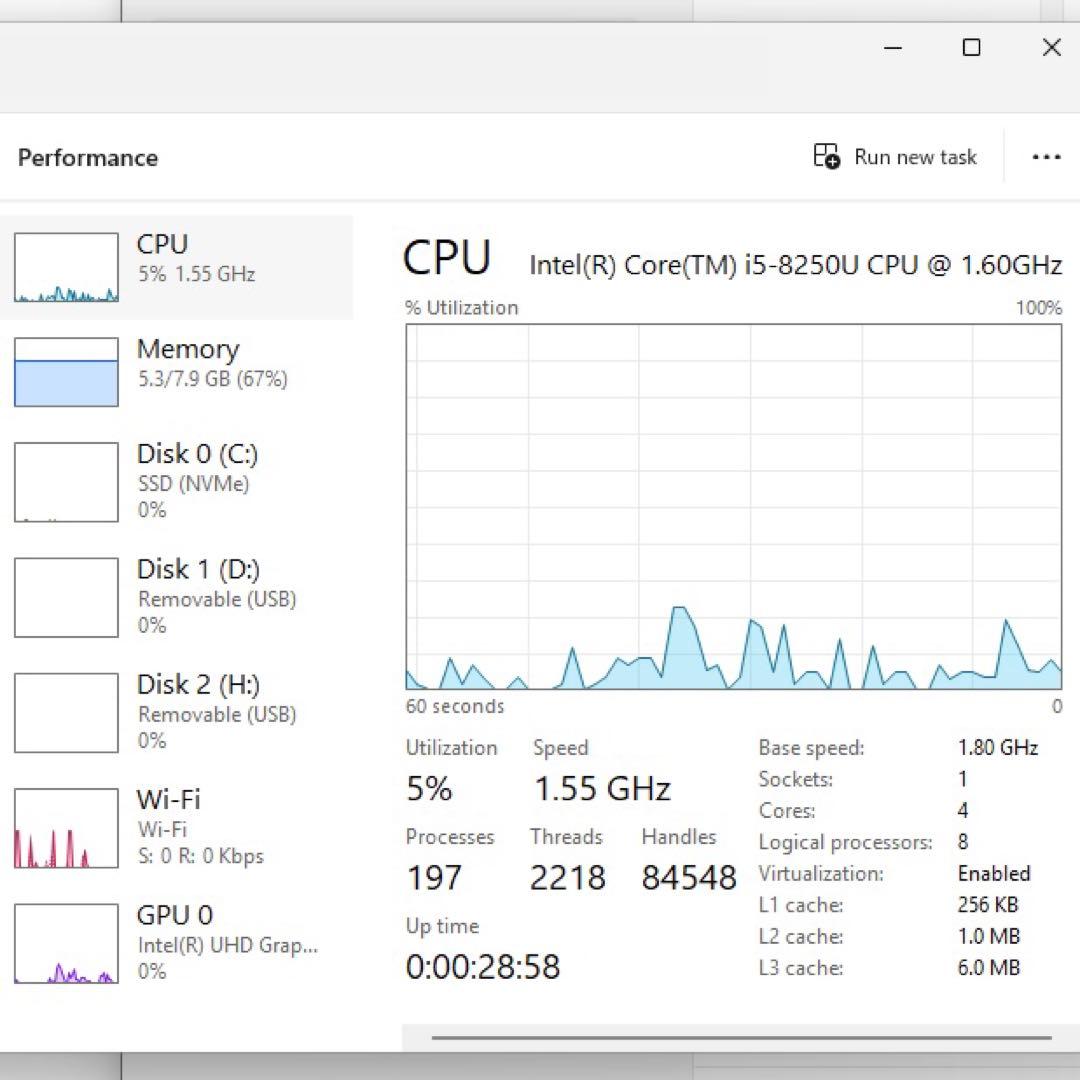Select the Performance heading
This screenshot has height=1080, width=1080.
87,157
